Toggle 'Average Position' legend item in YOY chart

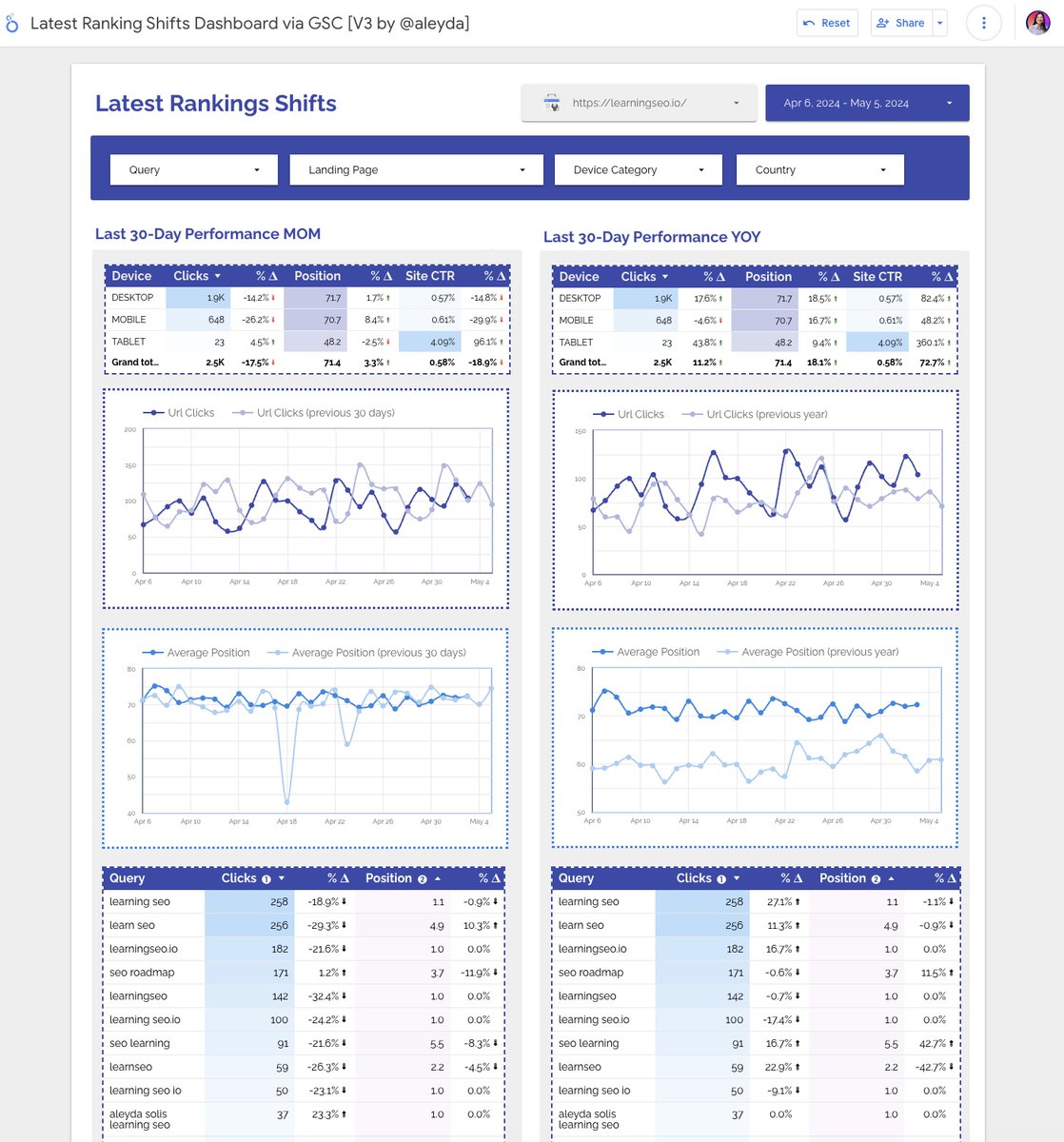645,652
